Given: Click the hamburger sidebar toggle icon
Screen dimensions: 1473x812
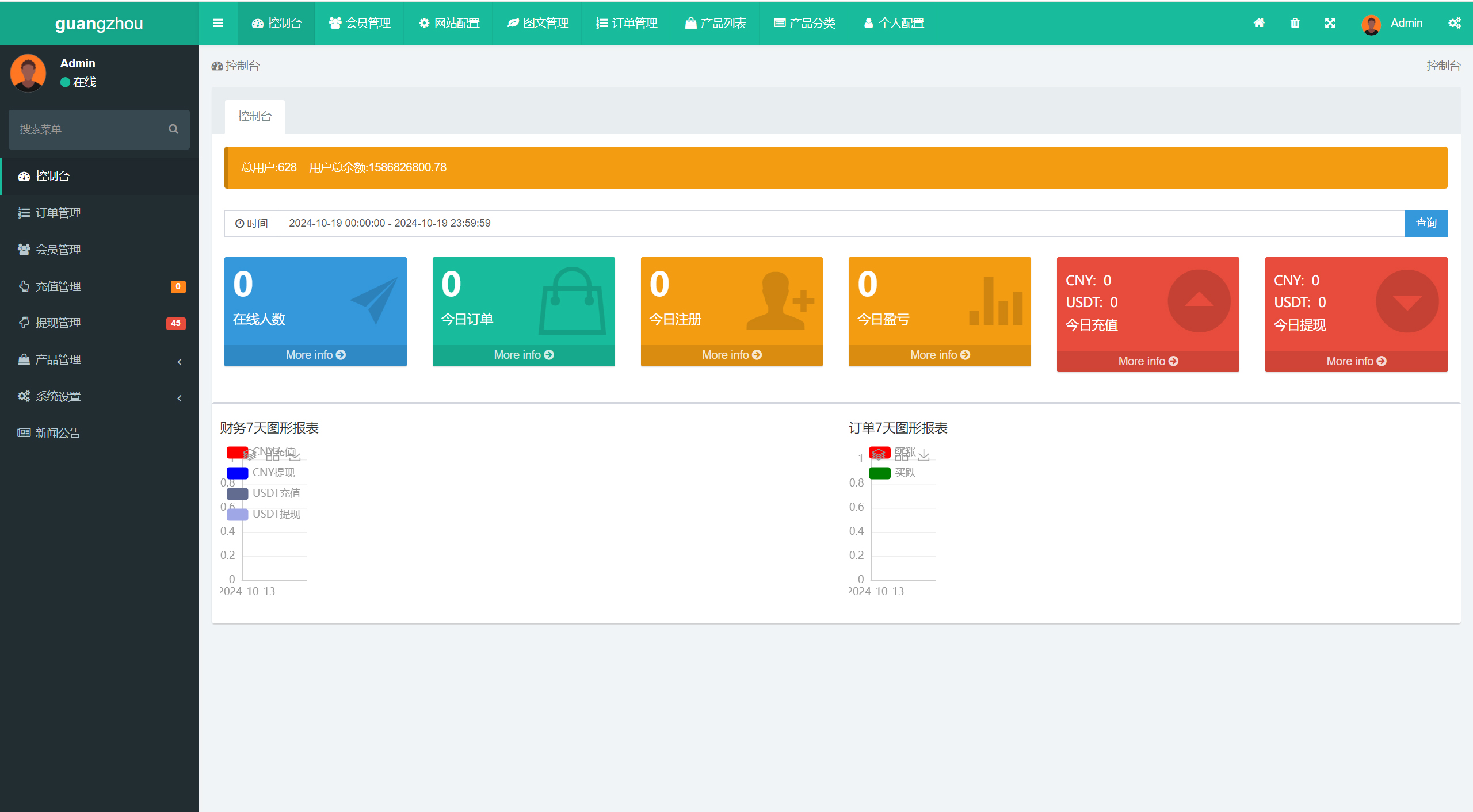Looking at the screenshot, I should point(217,23).
